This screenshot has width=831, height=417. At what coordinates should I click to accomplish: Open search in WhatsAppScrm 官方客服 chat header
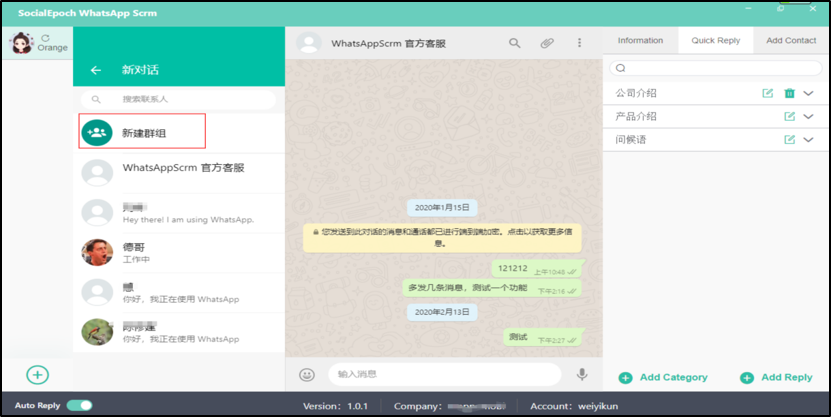point(515,43)
